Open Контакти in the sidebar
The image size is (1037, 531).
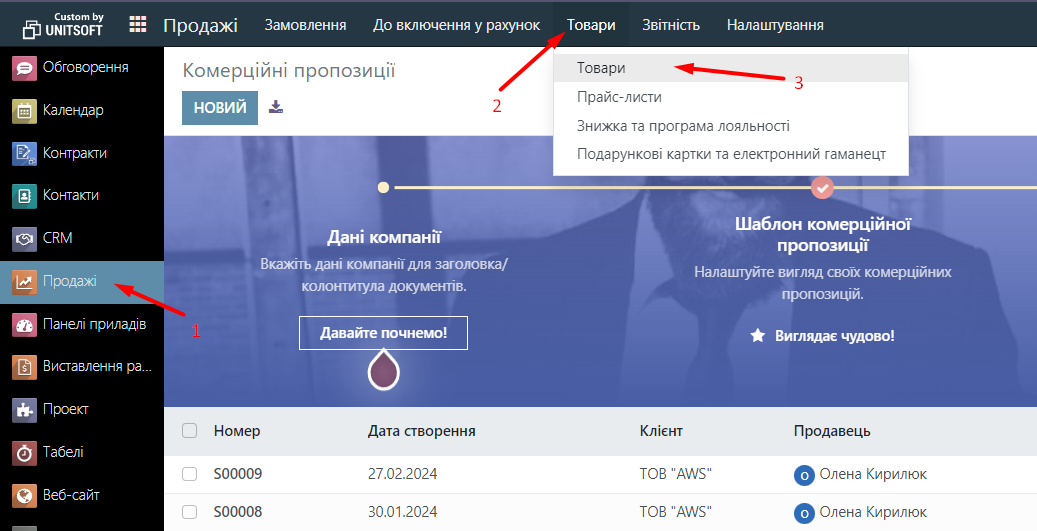(x=70, y=196)
